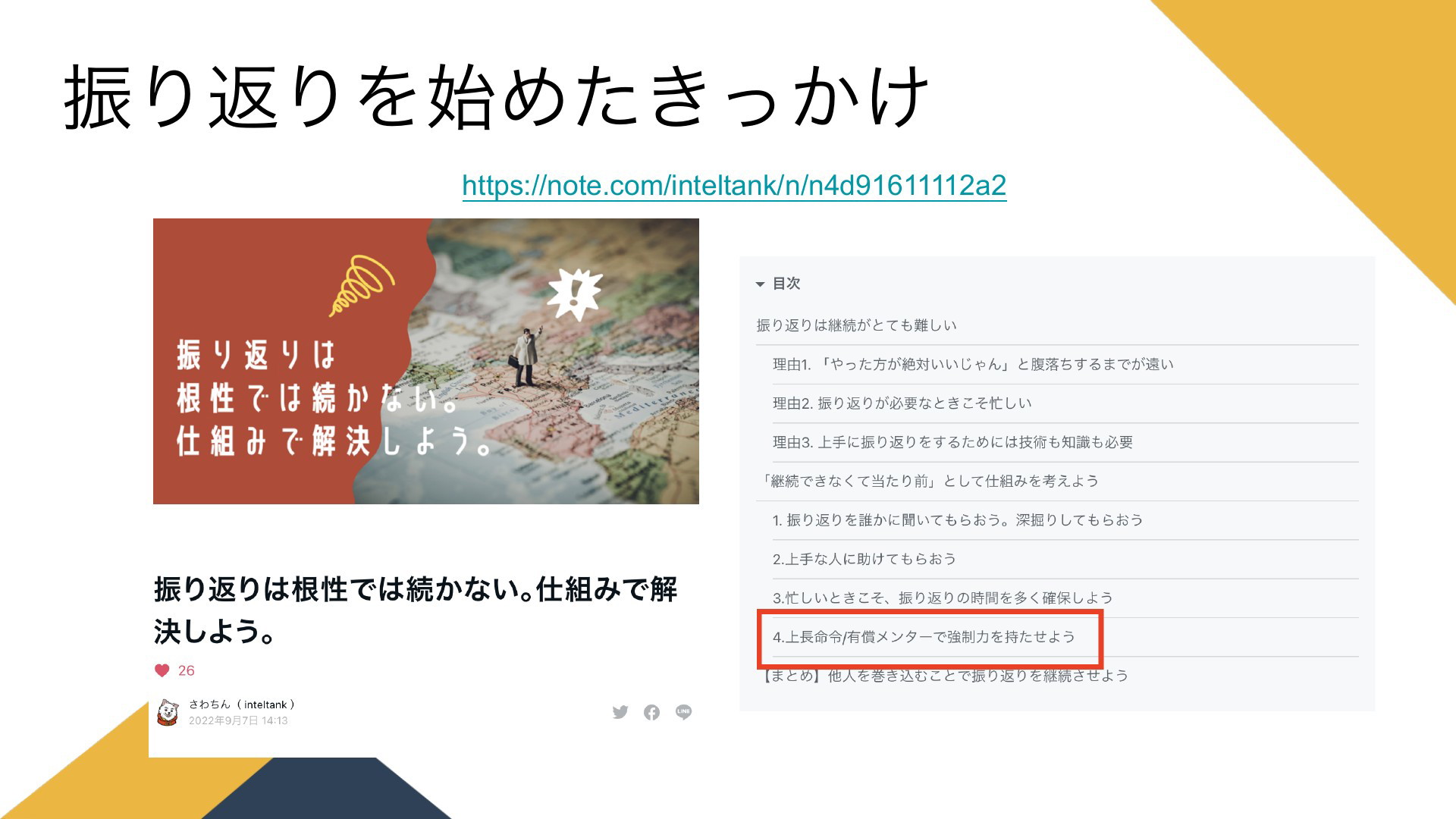Click the article banner thumbnail image
Screen dimensions: 1456x819
426,361
